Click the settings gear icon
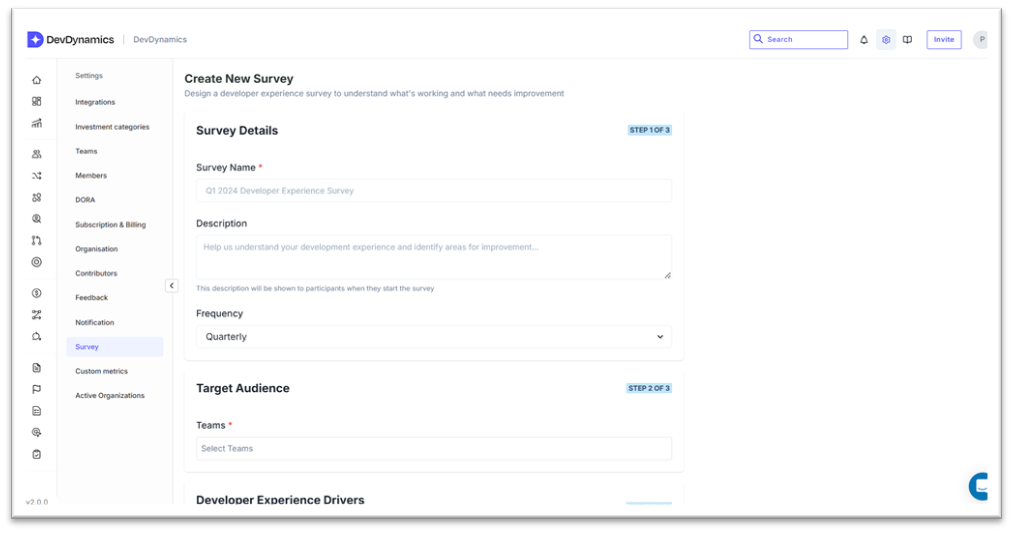This screenshot has width=1013, height=533. 886,40
